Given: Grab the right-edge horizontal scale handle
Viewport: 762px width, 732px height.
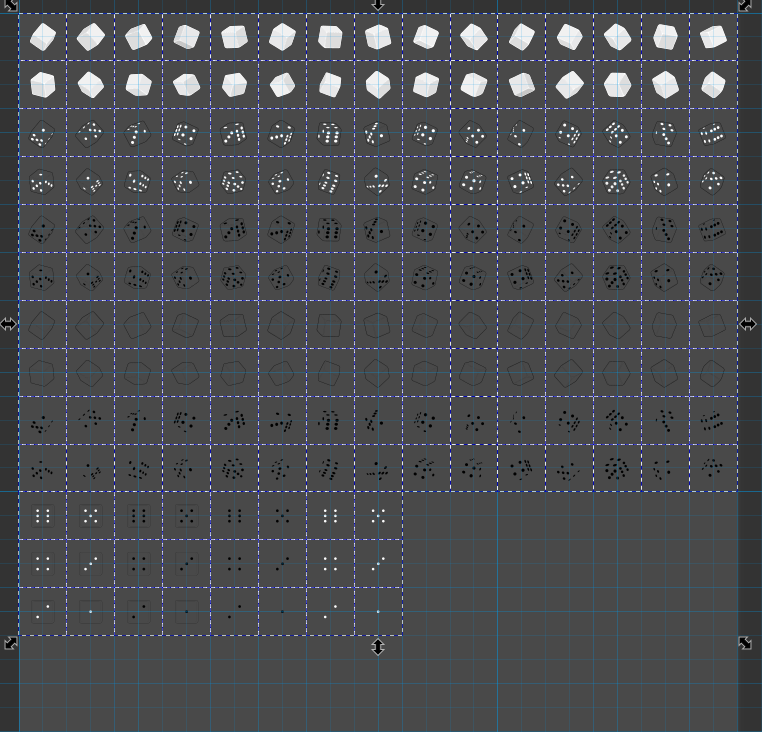Looking at the screenshot, I should point(748,324).
